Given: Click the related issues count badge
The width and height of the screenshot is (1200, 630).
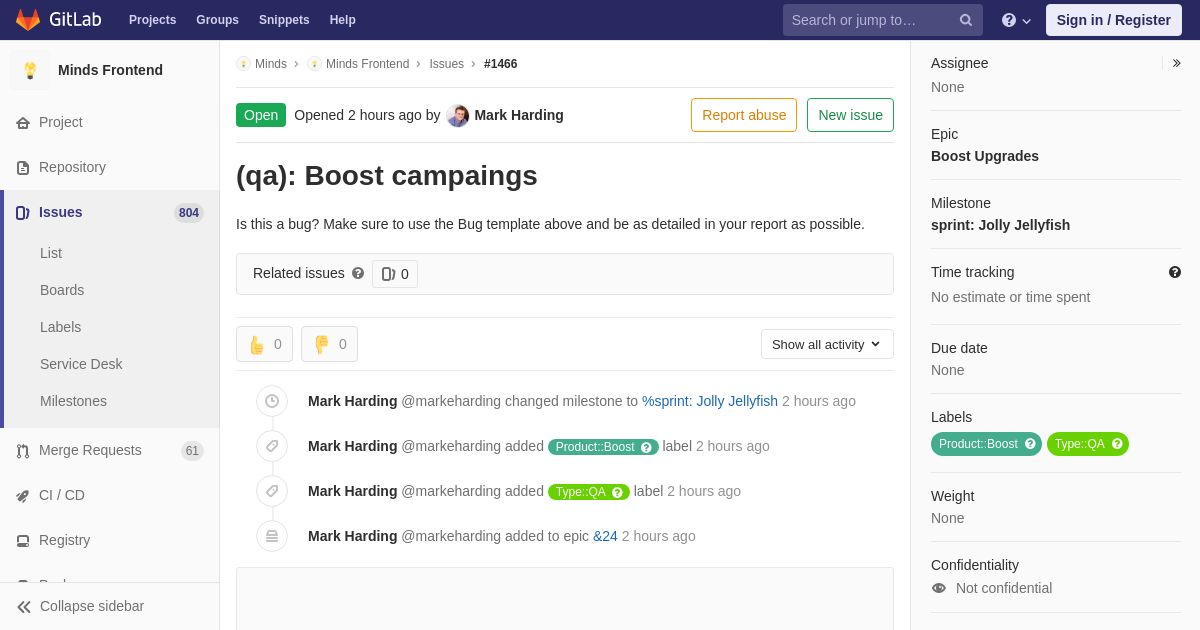Looking at the screenshot, I should pyautogui.click(x=395, y=274).
